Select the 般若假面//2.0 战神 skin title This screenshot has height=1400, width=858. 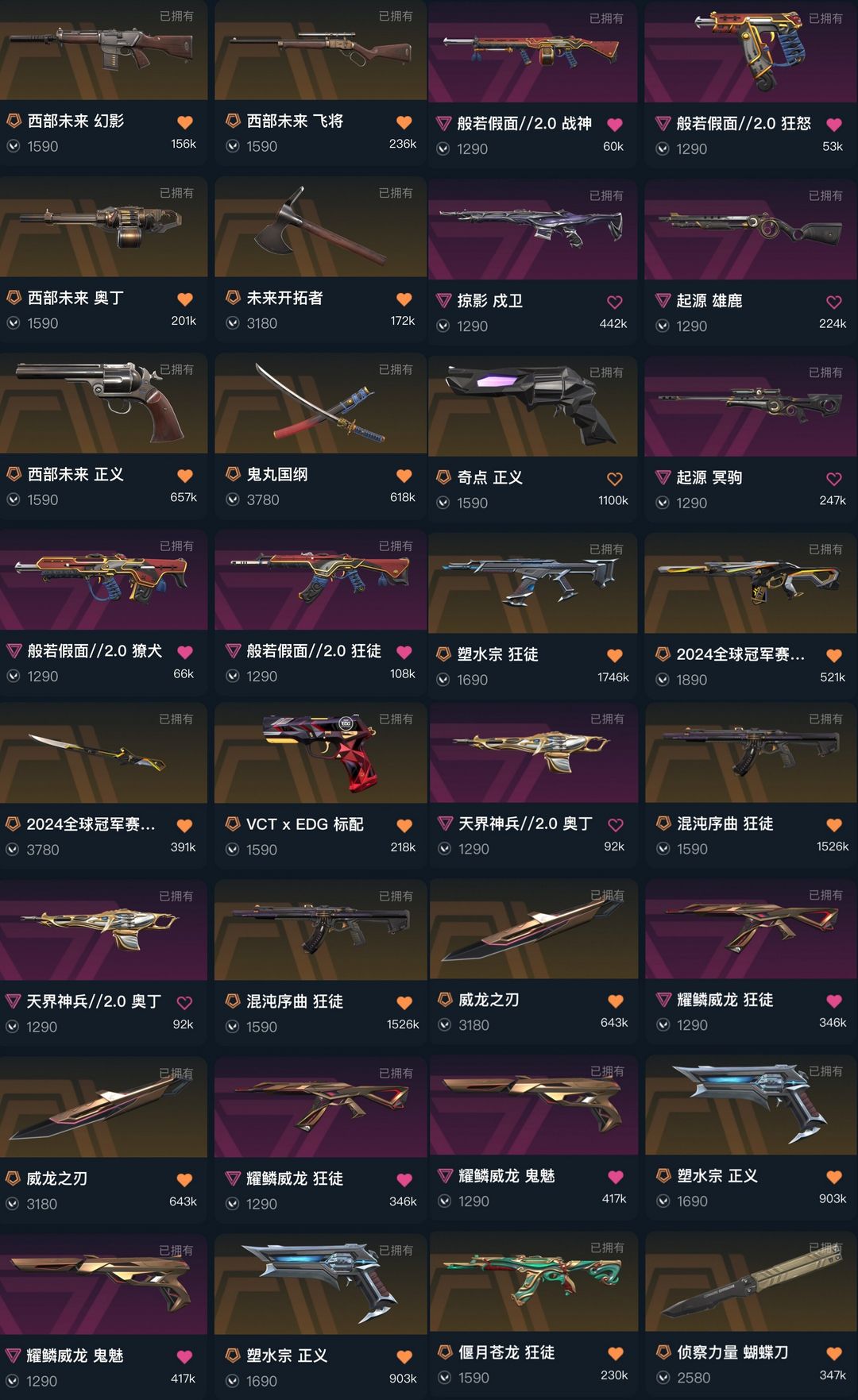point(524,123)
